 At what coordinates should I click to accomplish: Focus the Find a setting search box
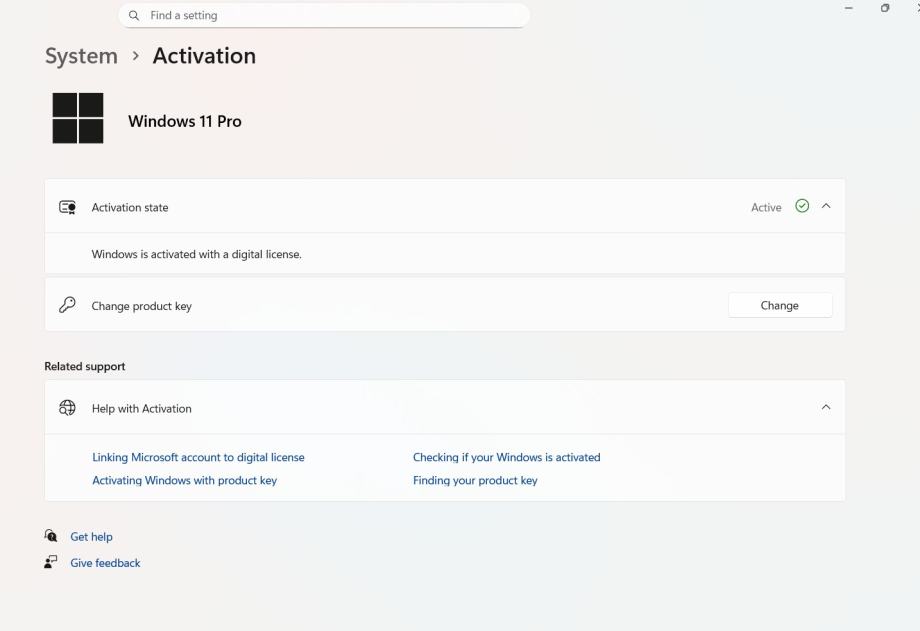point(330,16)
